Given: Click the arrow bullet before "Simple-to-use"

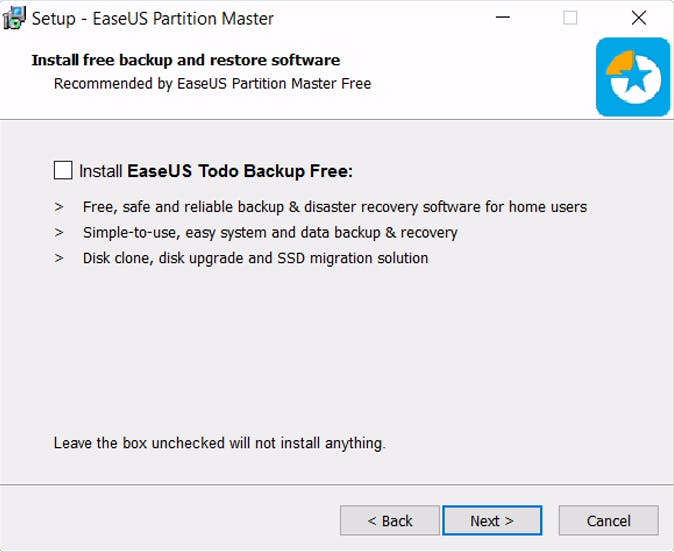Looking at the screenshot, I should click(x=59, y=232).
